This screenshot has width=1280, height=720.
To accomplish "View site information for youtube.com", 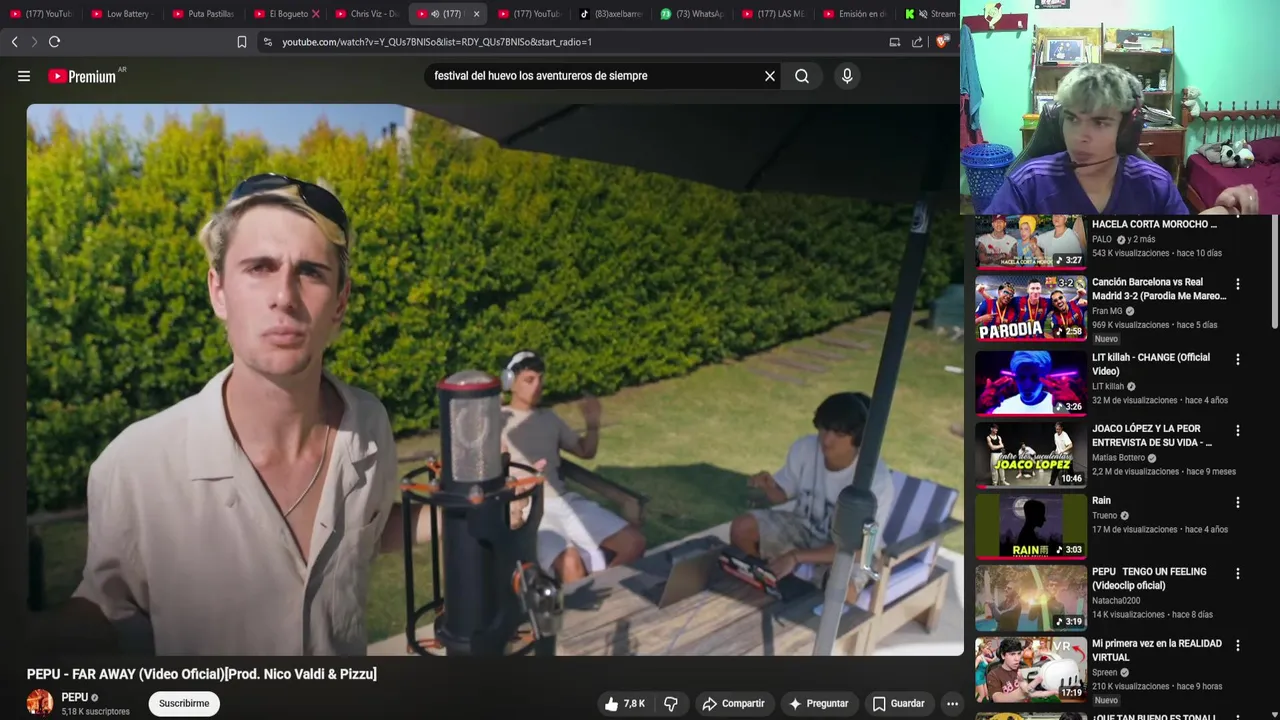I will click(x=267, y=42).
